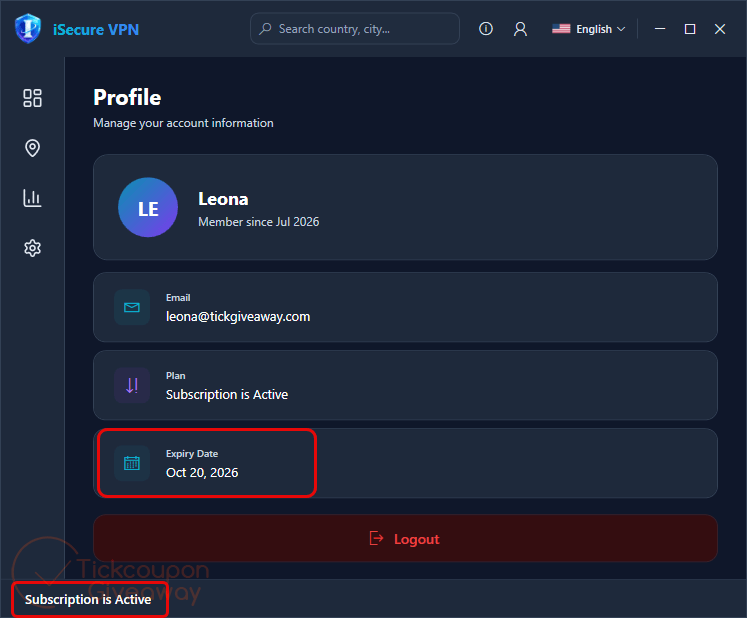
Task: Click the info circle icon in header
Action: 485,29
